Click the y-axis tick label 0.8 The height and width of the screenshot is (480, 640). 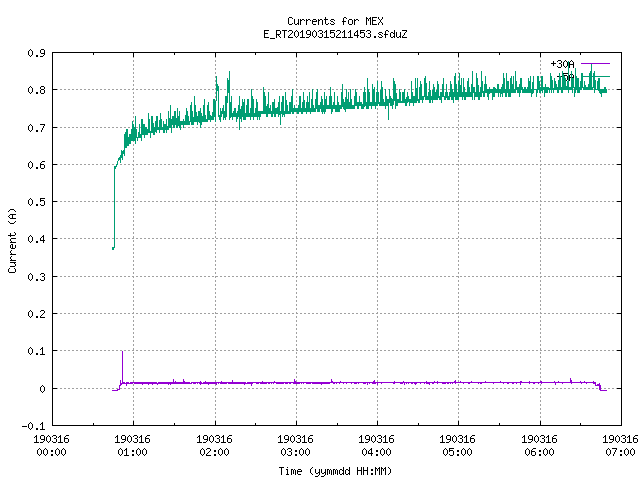(x=36, y=90)
